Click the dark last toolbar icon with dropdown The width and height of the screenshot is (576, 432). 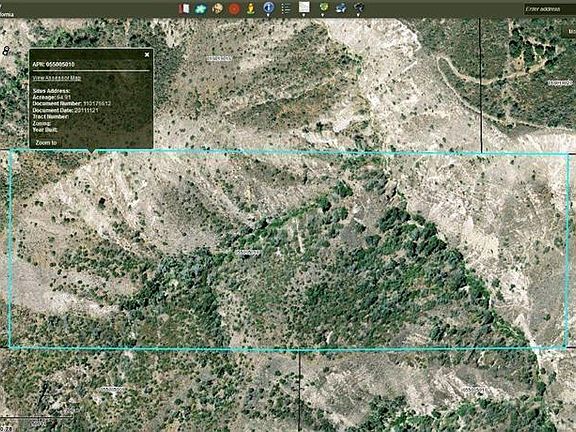(359, 8)
